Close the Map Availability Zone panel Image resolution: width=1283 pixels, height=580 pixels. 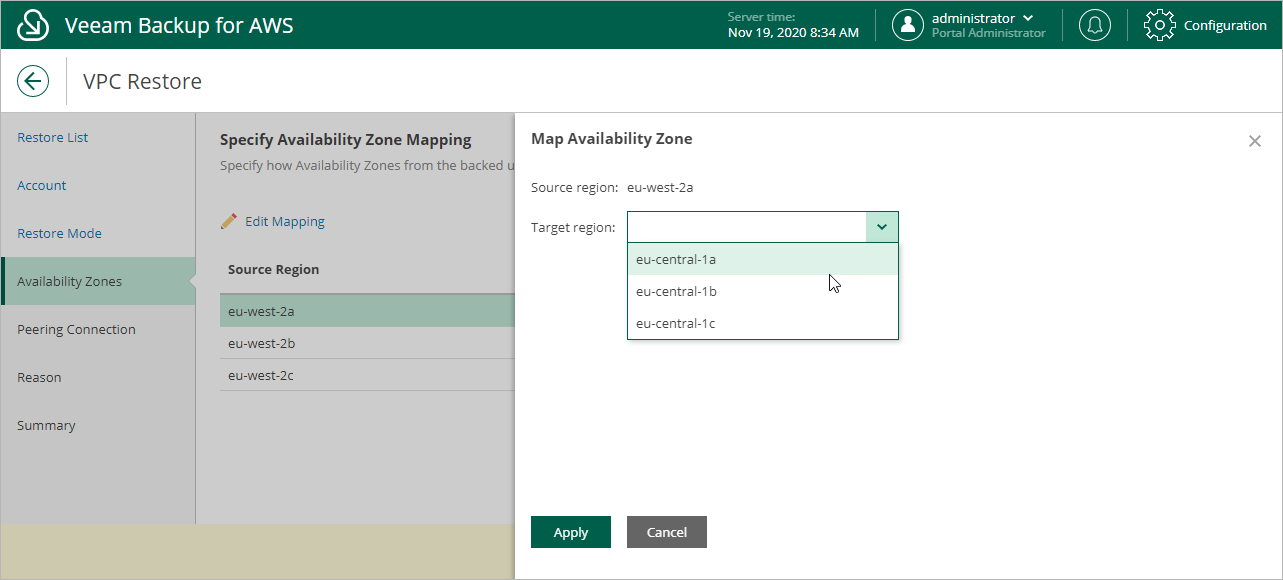pyautogui.click(x=1255, y=141)
